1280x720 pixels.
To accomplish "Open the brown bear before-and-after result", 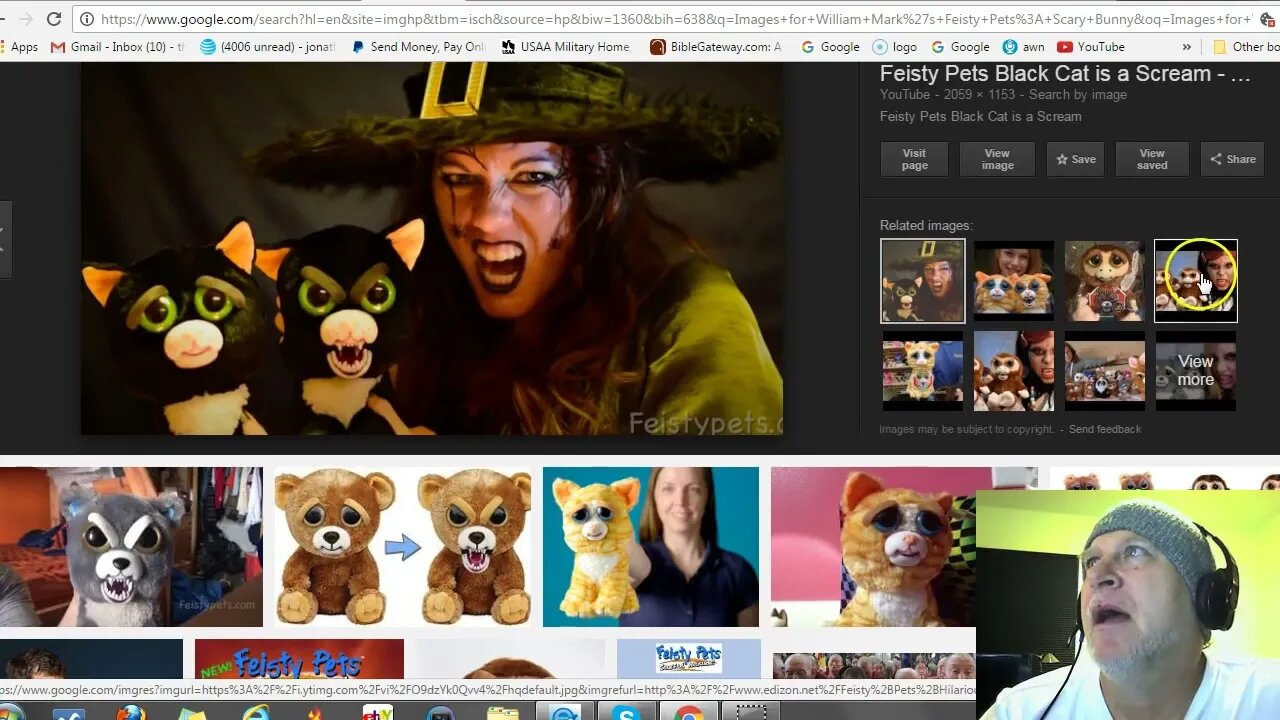I will [403, 547].
